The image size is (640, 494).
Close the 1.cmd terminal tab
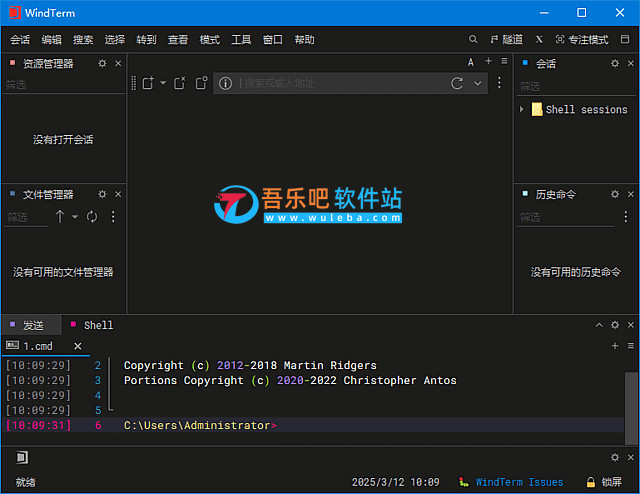click(78, 346)
